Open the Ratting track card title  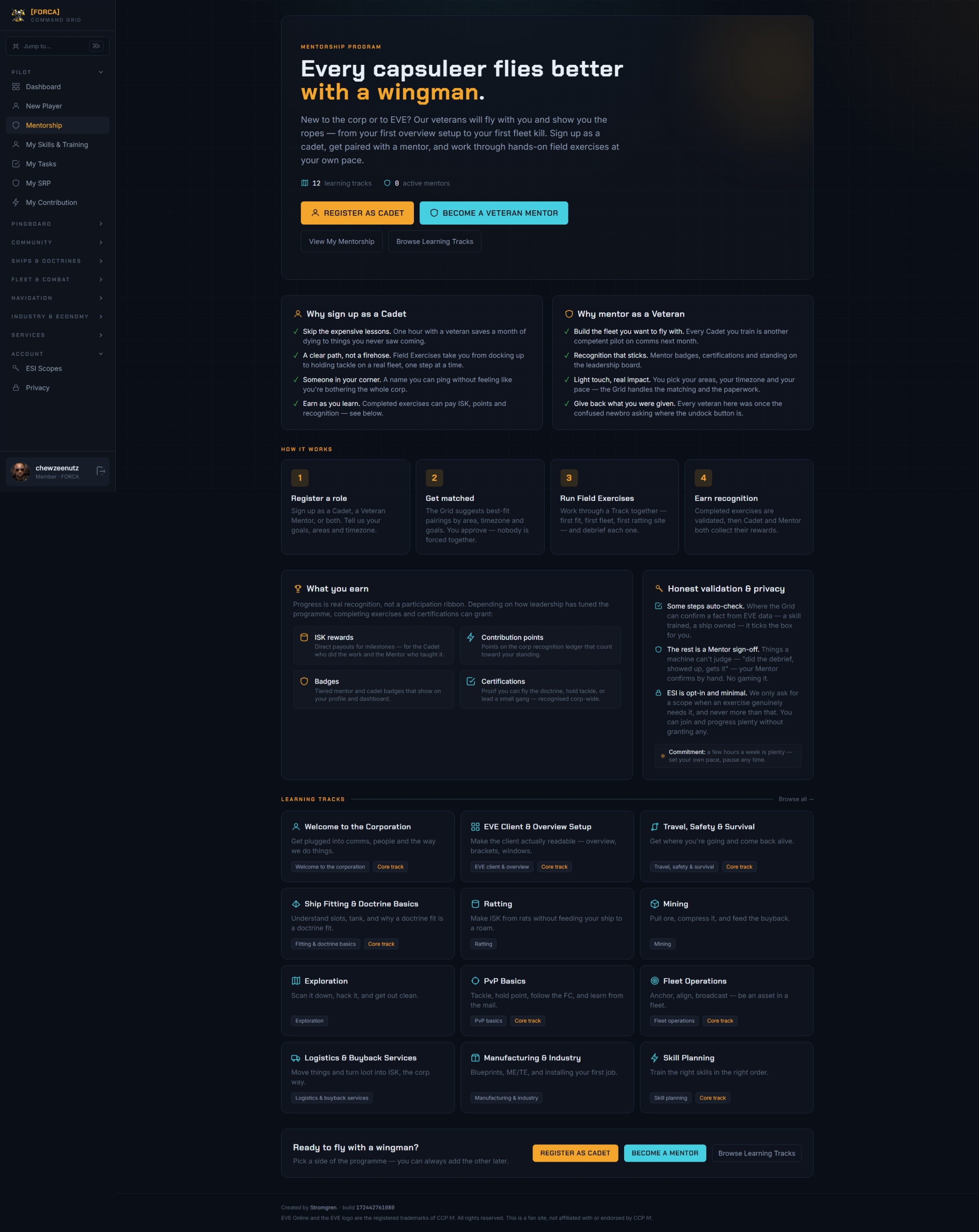tap(497, 905)
